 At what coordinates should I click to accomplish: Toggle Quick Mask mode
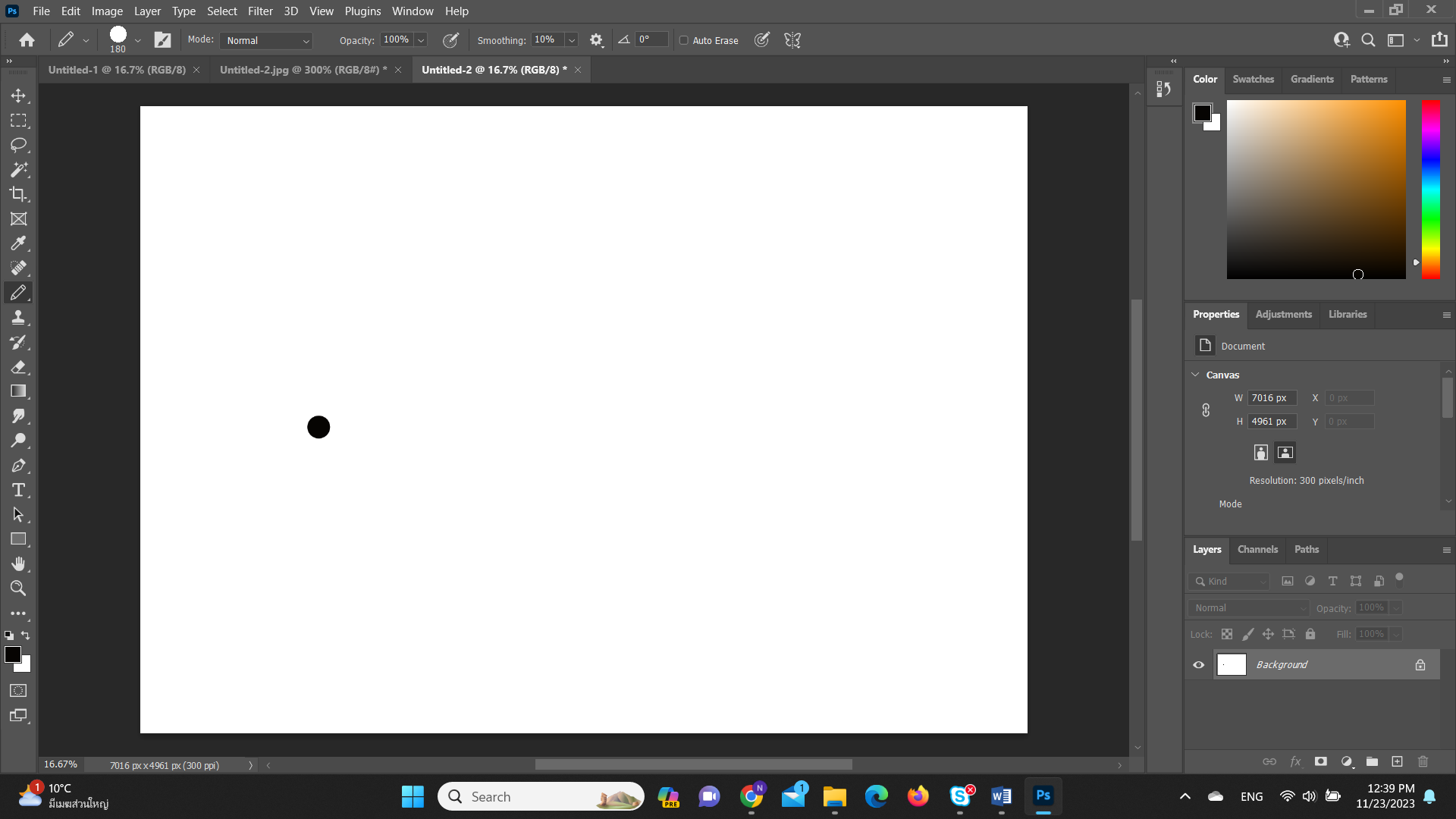(18, 691)
